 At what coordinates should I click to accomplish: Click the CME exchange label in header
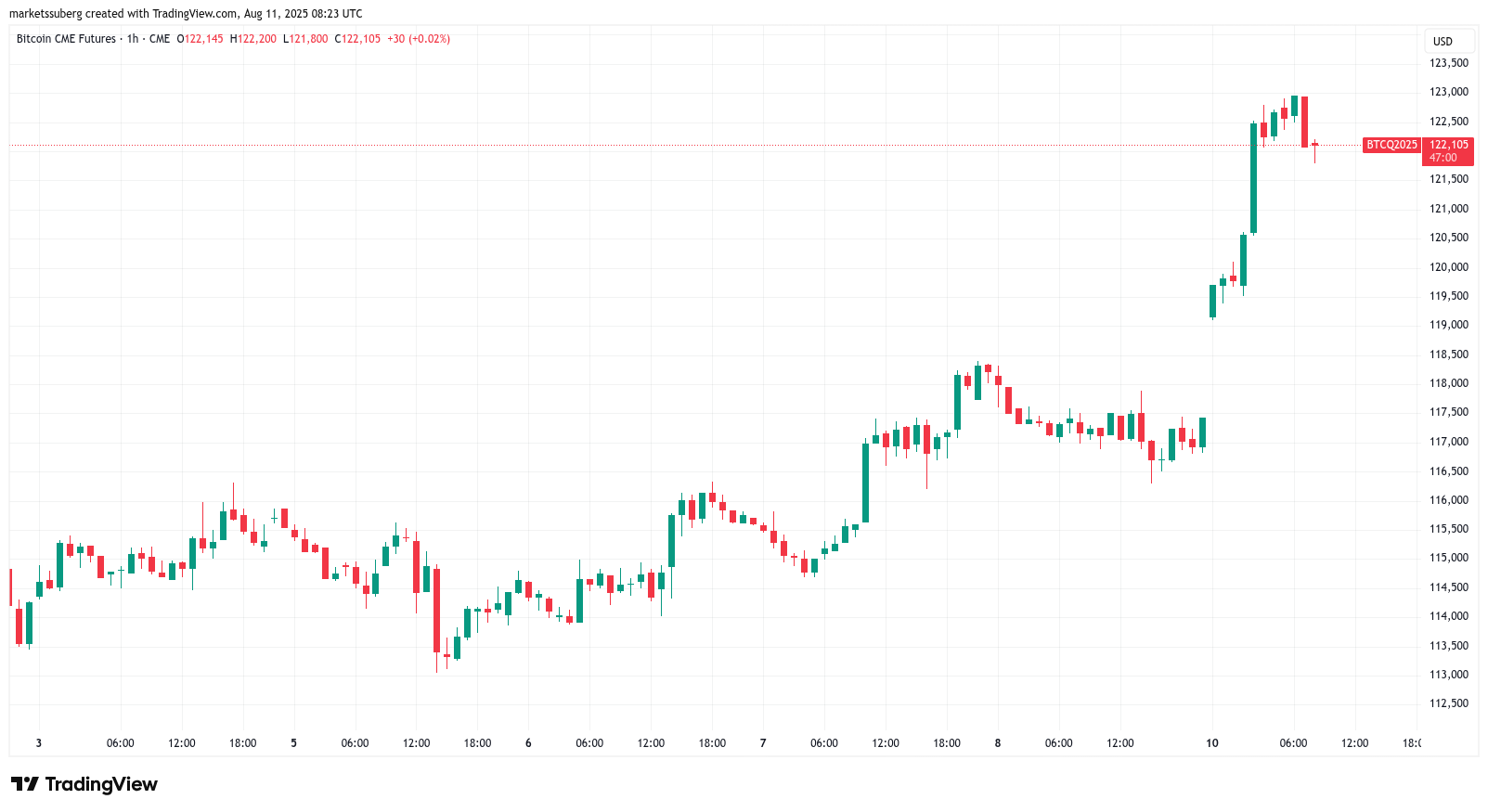[160, 39]
